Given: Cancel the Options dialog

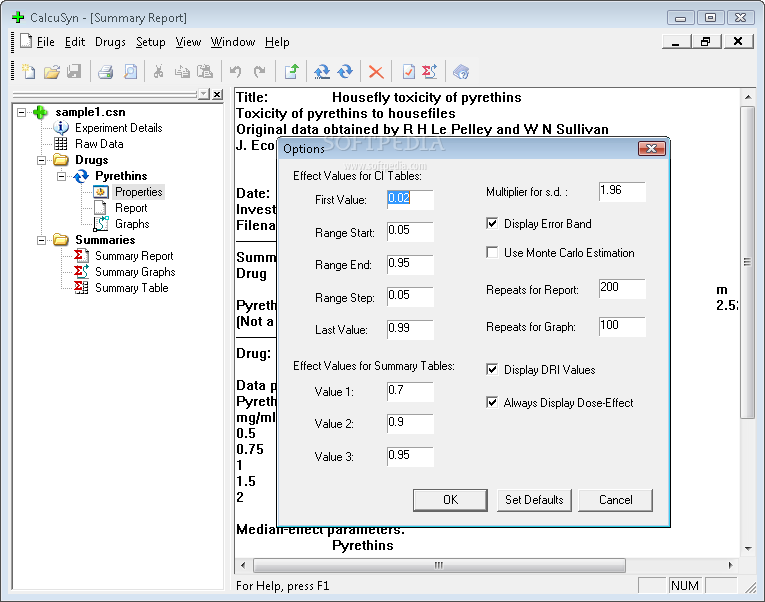Looking at the screenshot, I should tap(615, 500).
